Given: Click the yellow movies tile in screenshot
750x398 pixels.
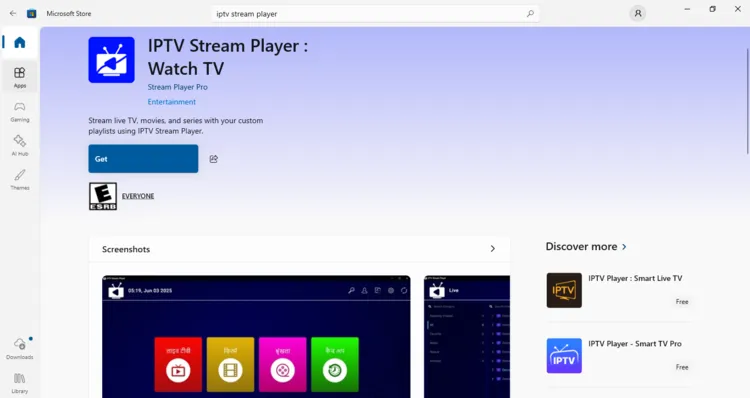Looking at the screenshot, I should point(230,365).
